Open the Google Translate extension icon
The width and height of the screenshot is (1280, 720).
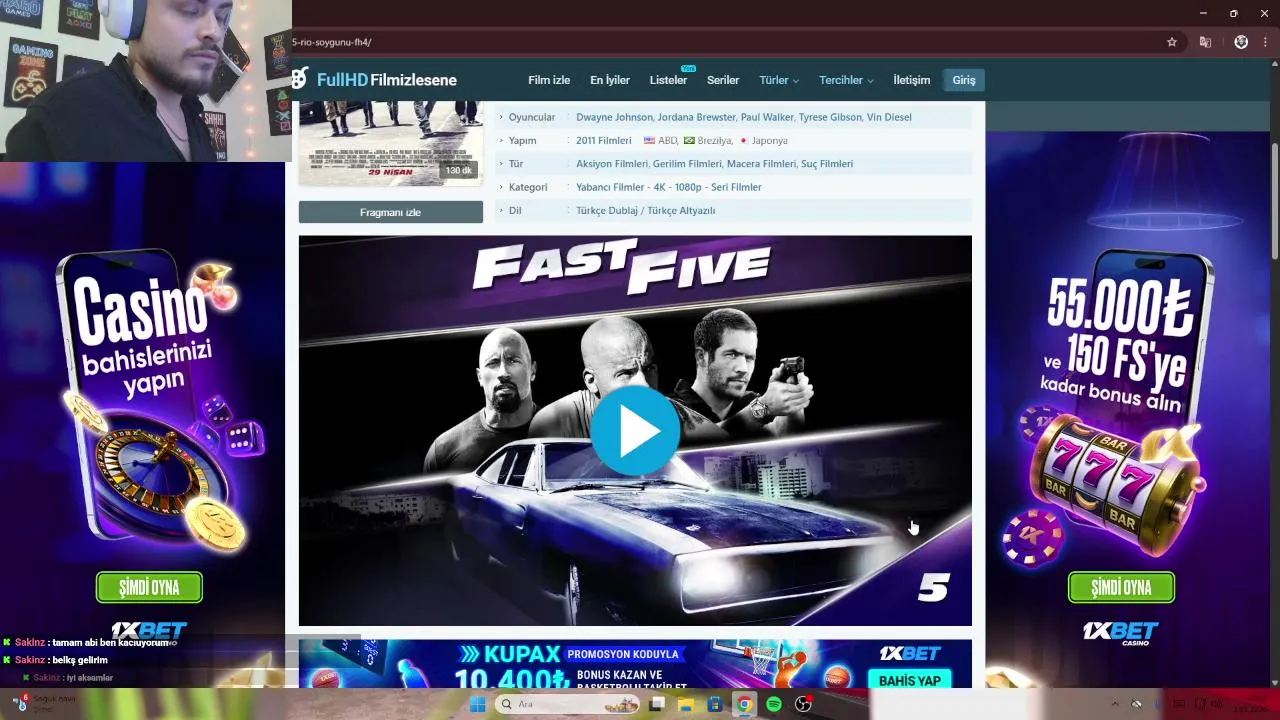click(1205, 42)
